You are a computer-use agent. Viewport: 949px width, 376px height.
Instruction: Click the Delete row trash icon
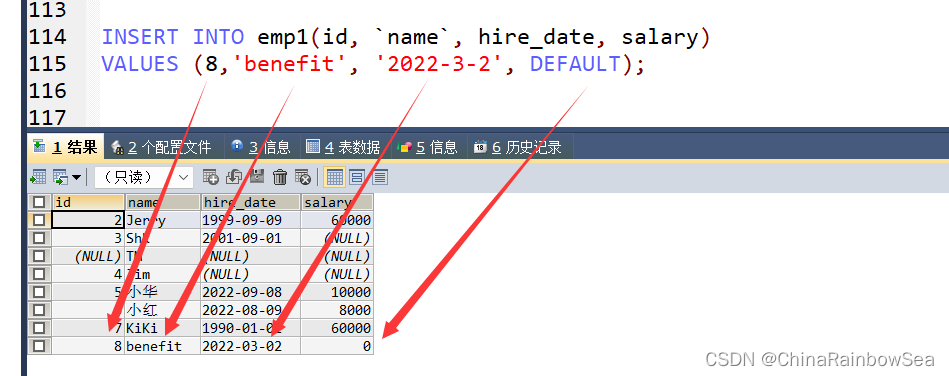tap(280, 177)
